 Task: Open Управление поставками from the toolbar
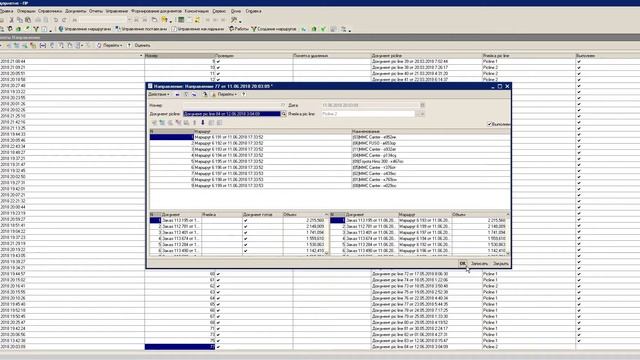tap(141, 29)
